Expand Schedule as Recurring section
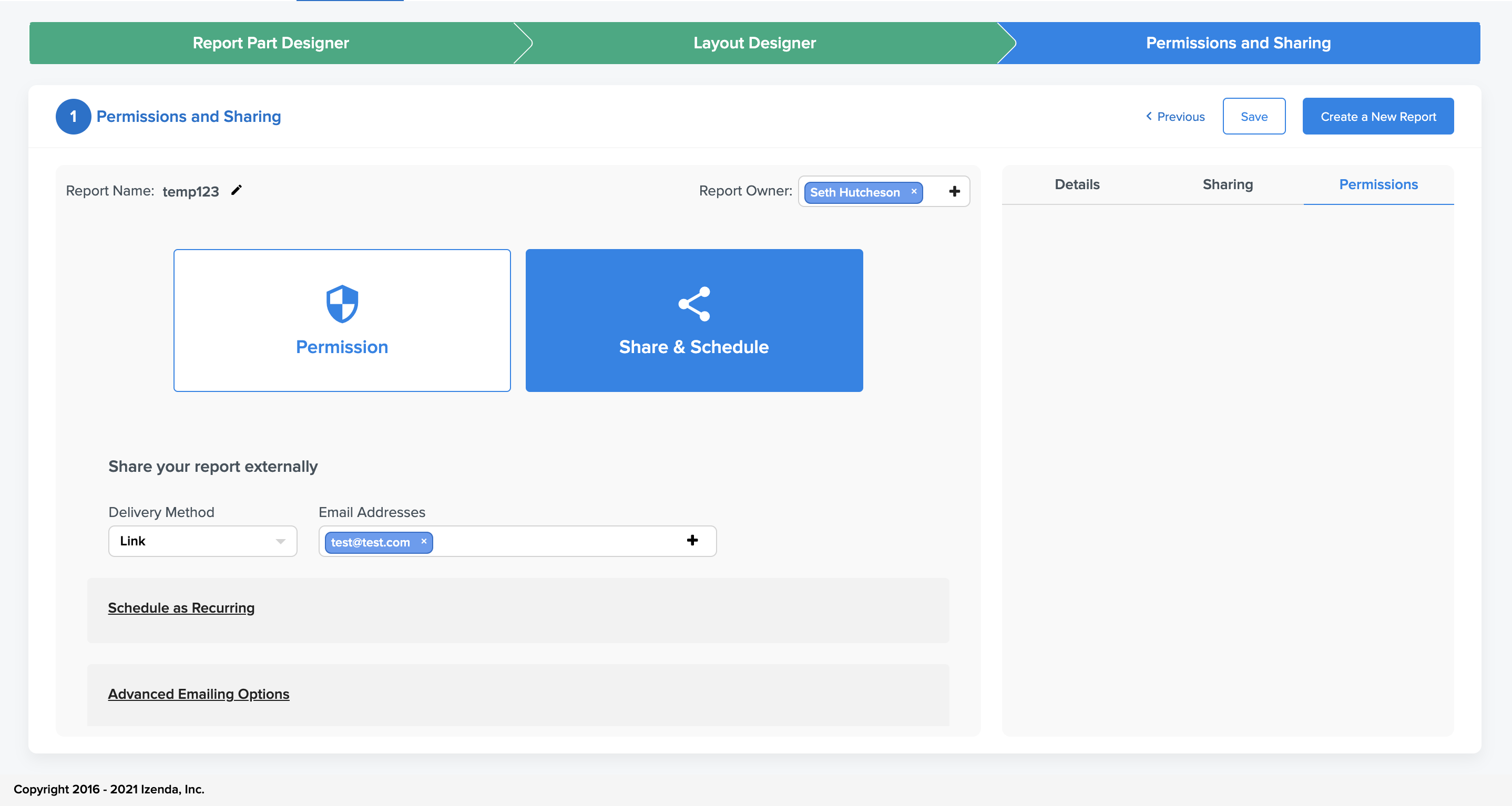The image size is (1512, 806). [x=181, y=608]
